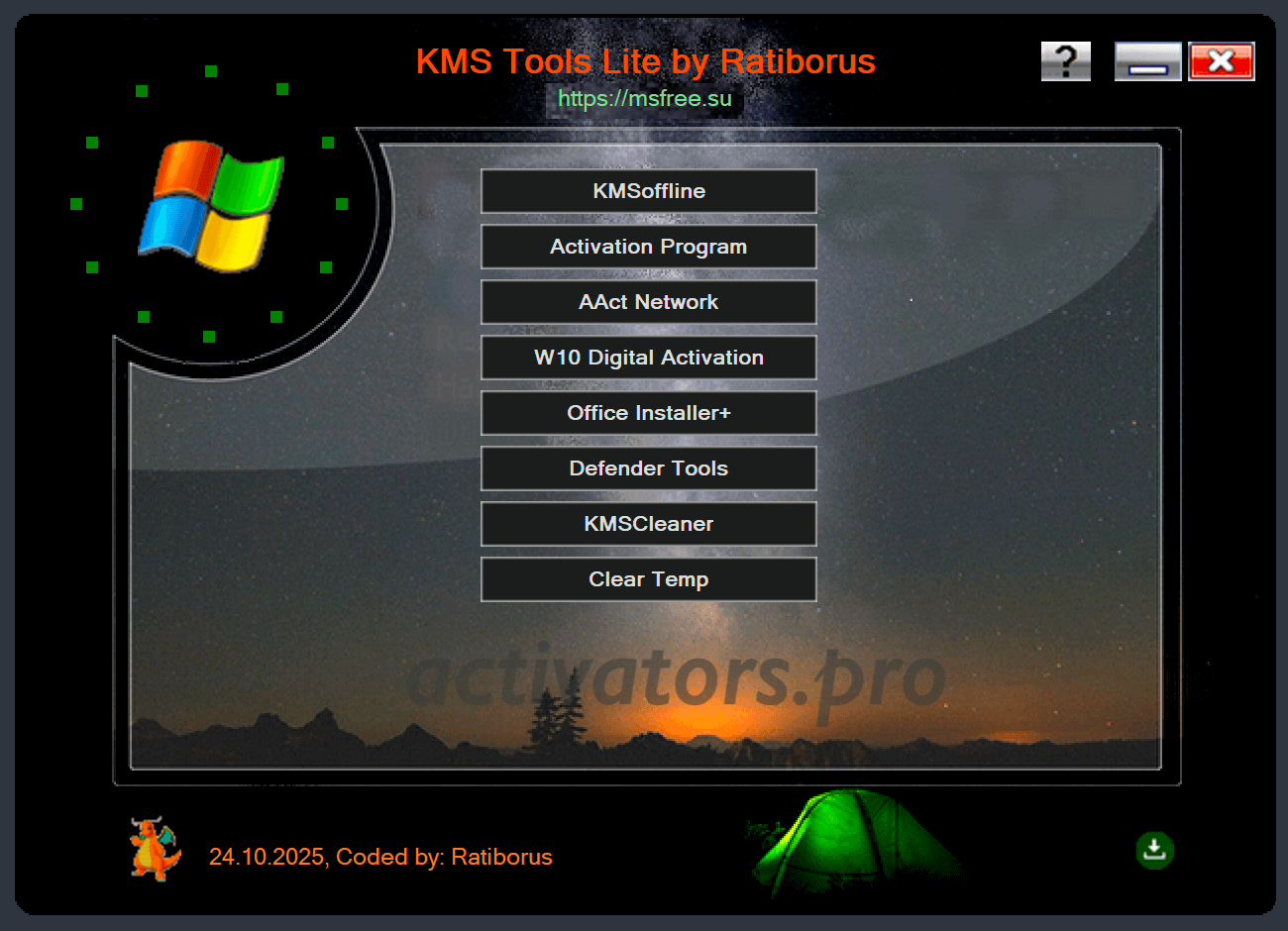The width and height of the screenshot is (1288, 931).
Task: Open Office Installer+
Action: coord(648,413)
